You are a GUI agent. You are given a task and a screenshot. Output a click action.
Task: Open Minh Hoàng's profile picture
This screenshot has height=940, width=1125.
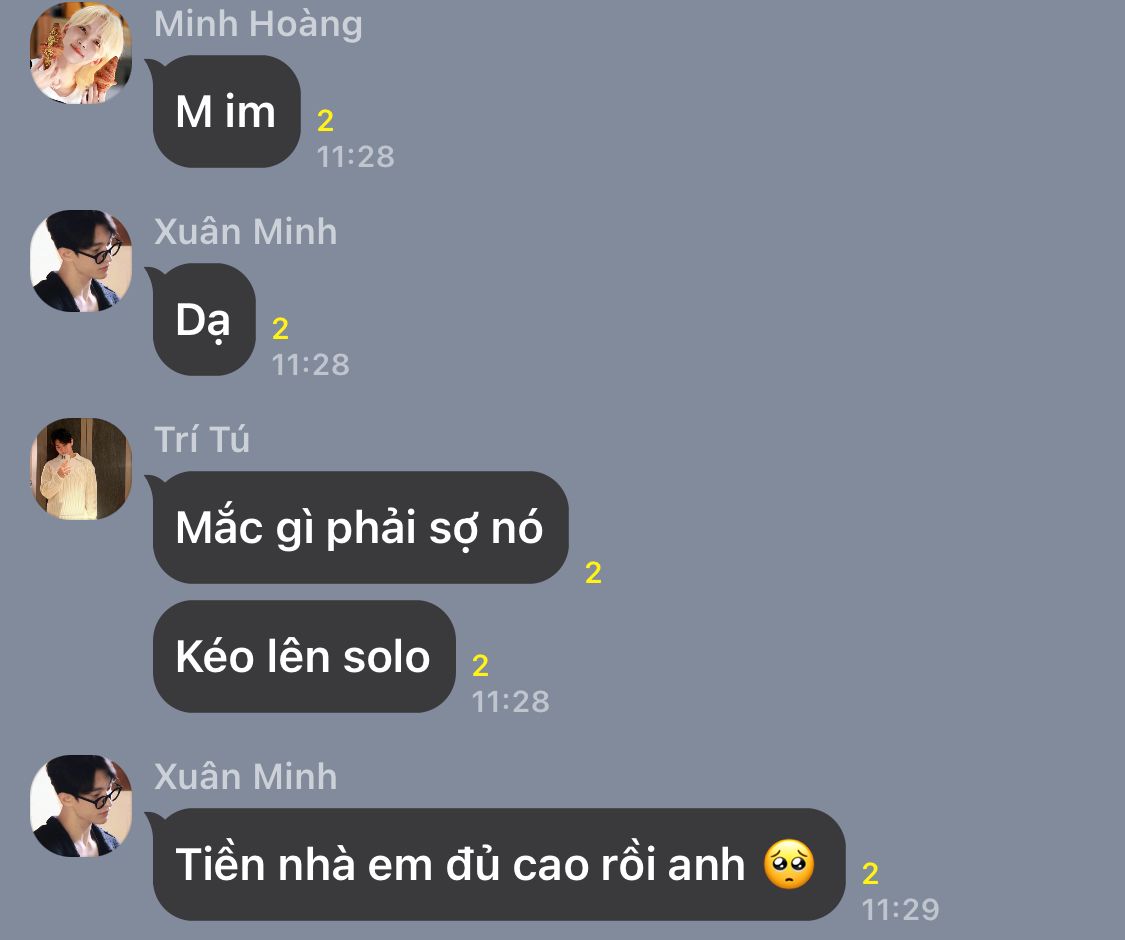coord(81,52)
